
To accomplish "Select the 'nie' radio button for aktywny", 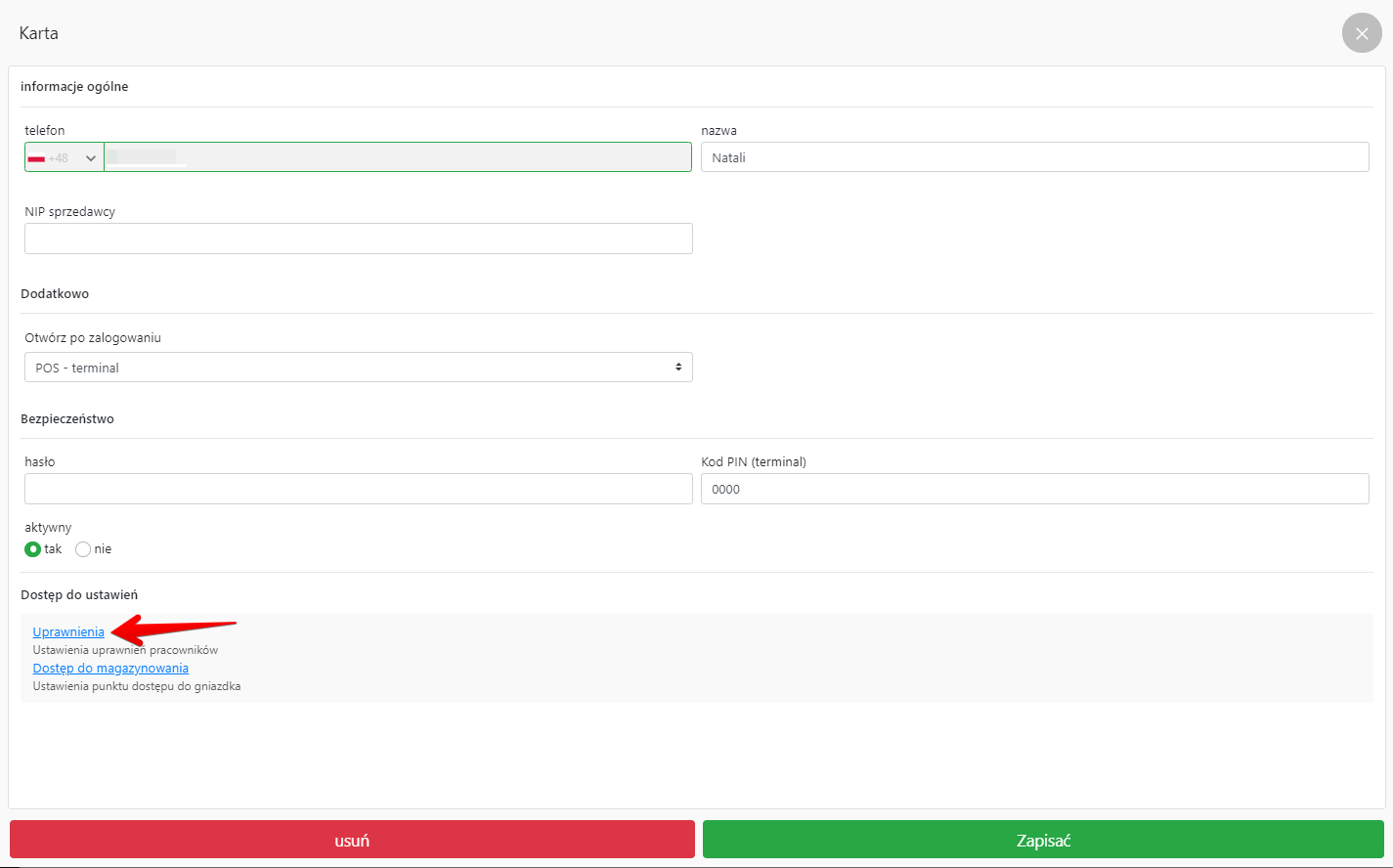I will point(83,549).
